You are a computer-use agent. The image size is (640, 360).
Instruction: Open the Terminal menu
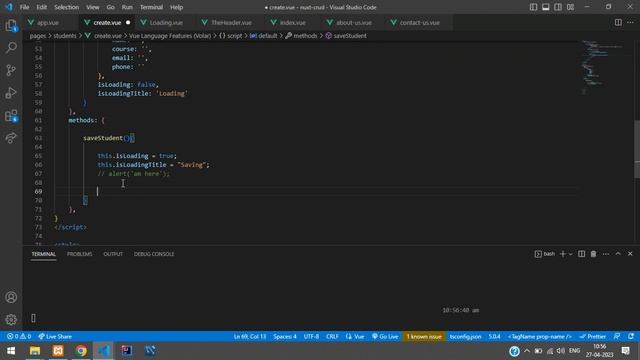click(151, 7)
